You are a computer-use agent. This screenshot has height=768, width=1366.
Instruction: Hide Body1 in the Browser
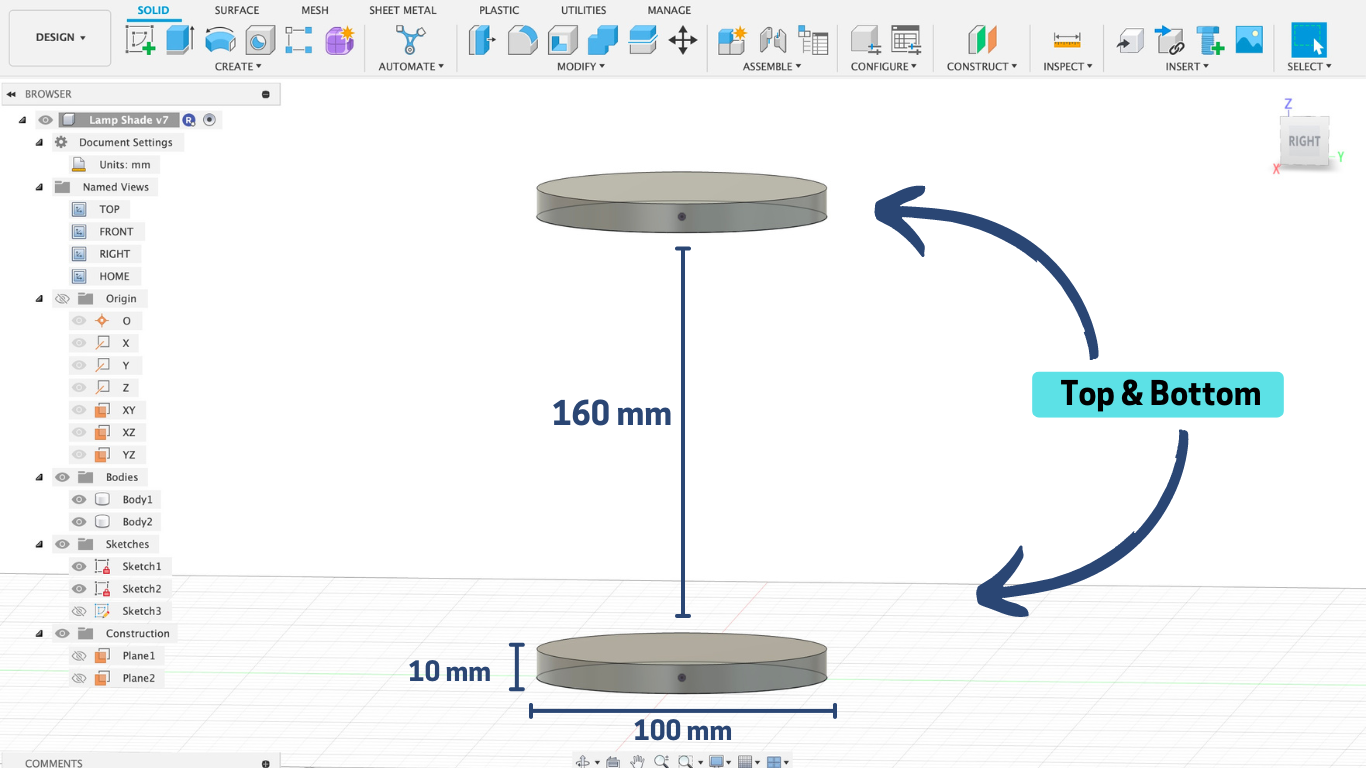click(x=78, y=499)
